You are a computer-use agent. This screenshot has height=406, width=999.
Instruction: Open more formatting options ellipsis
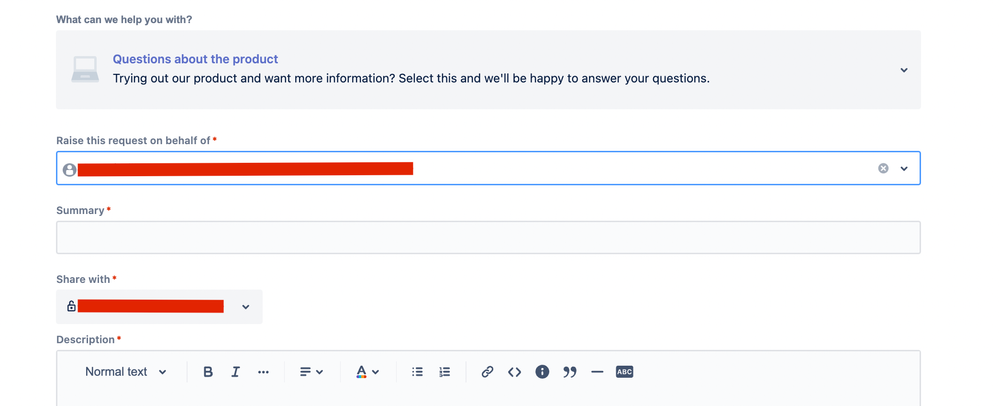263,372
